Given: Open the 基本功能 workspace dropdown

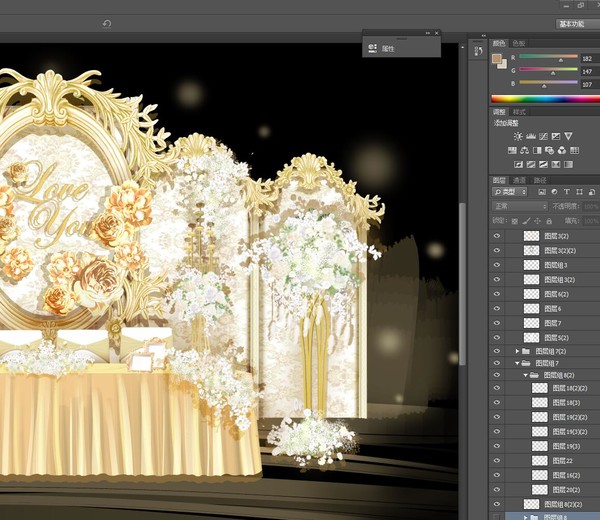Looking at the screenshot, I should (x=577, y=24).
